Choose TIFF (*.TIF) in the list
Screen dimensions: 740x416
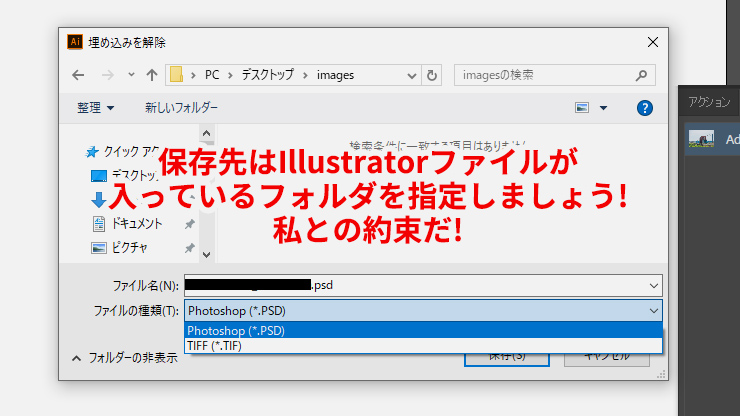pos(423,346)
